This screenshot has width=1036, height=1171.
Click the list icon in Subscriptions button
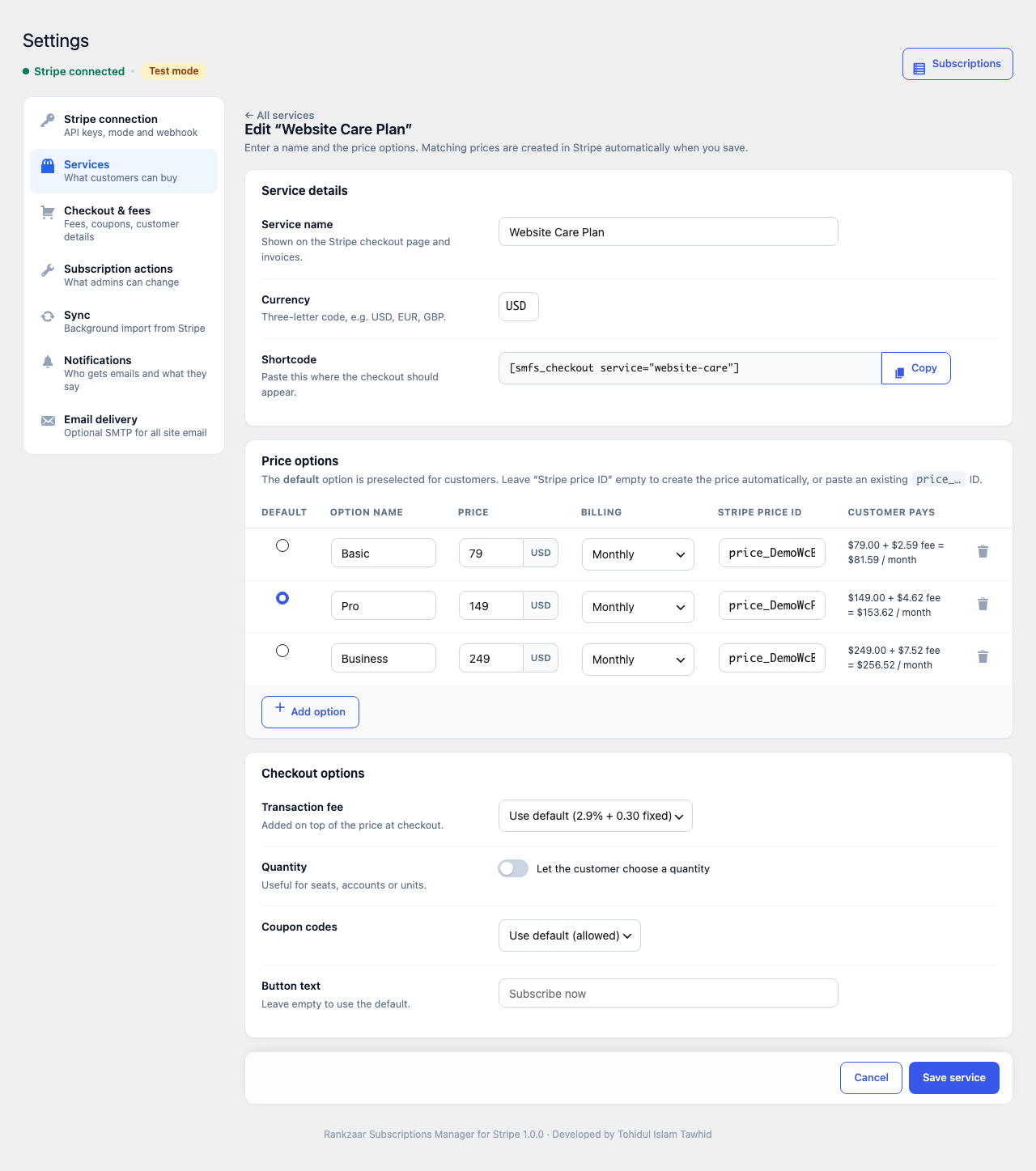pos(919,69)
